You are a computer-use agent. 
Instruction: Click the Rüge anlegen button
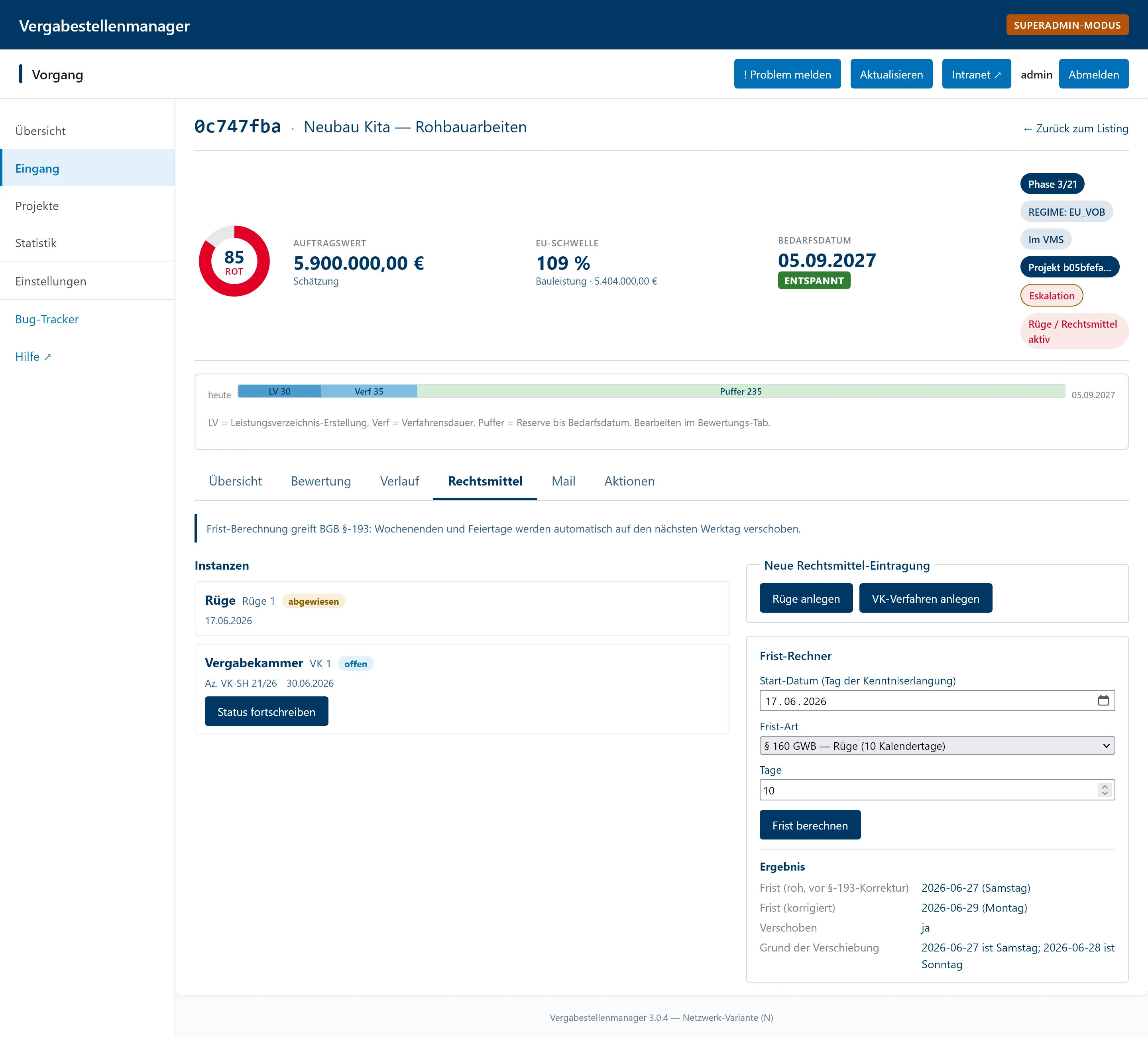click(806, 598)
